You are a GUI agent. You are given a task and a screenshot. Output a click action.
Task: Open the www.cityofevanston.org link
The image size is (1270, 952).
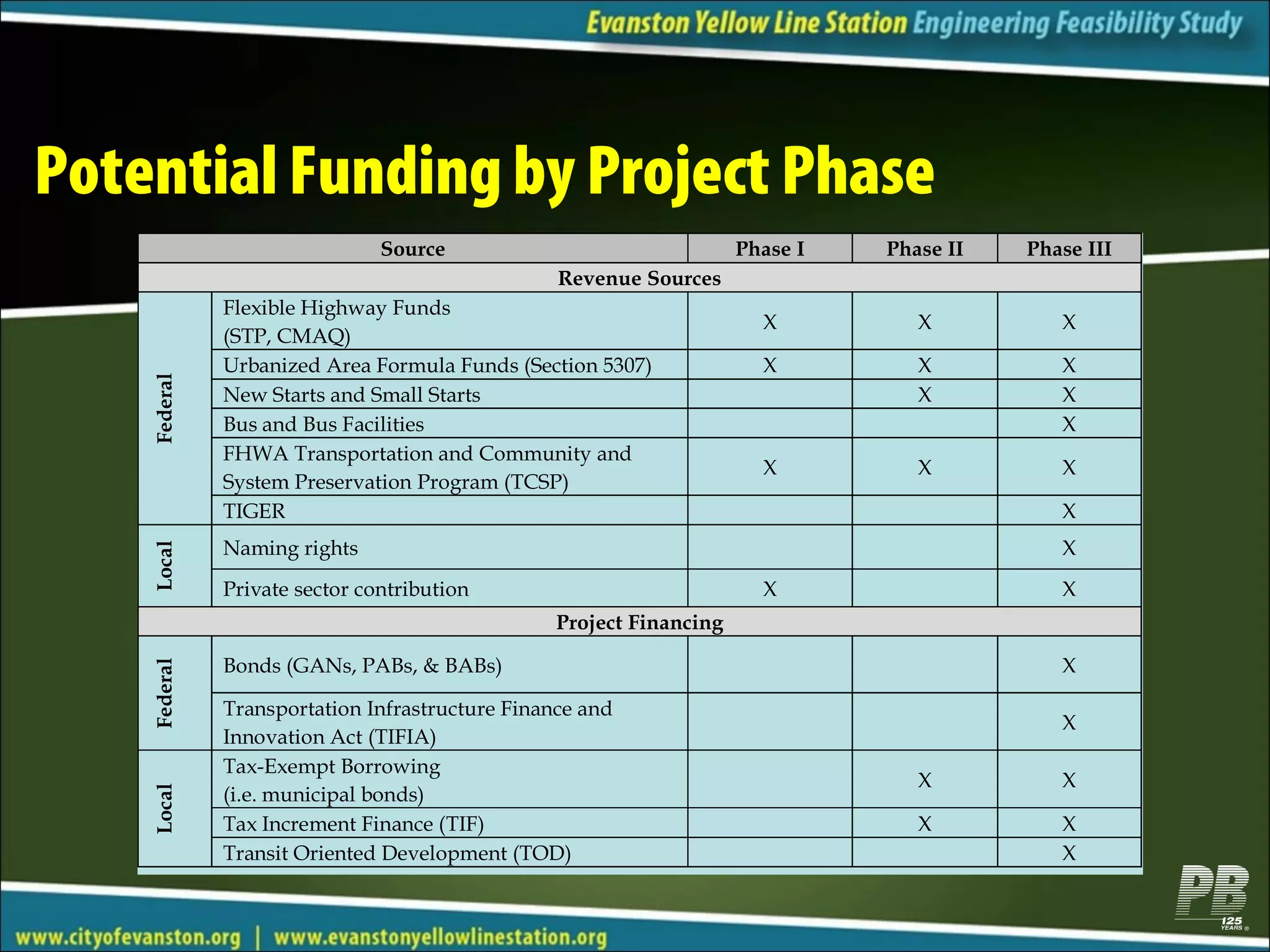point(128,937)
